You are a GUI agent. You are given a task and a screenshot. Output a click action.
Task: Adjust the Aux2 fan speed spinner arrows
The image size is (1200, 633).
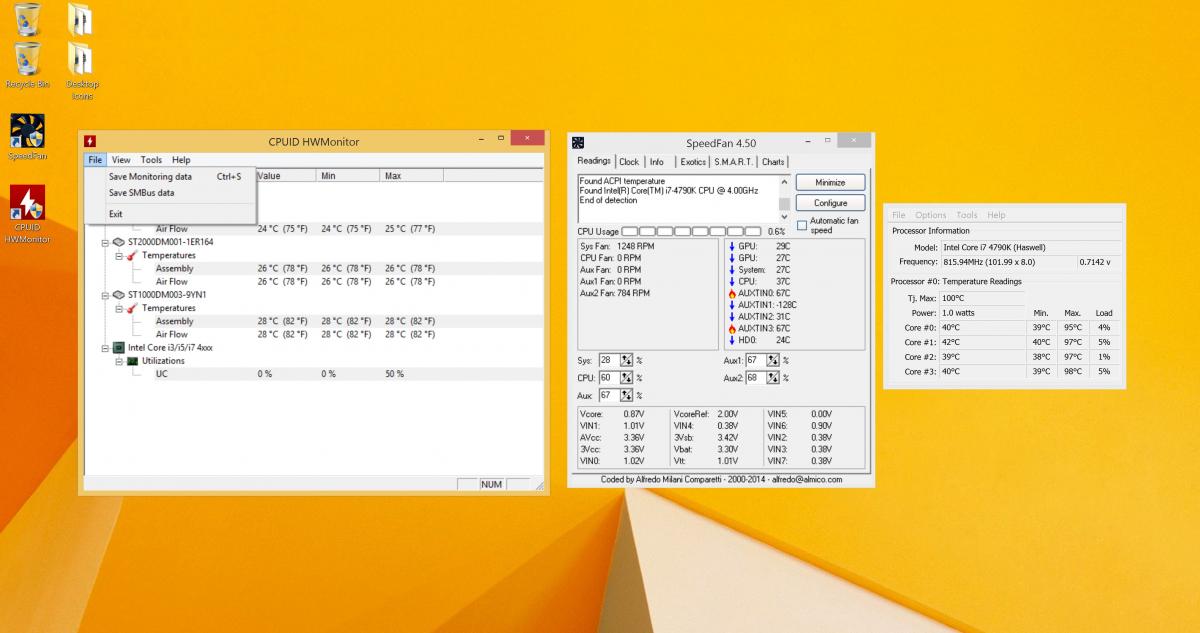point(775,378)
